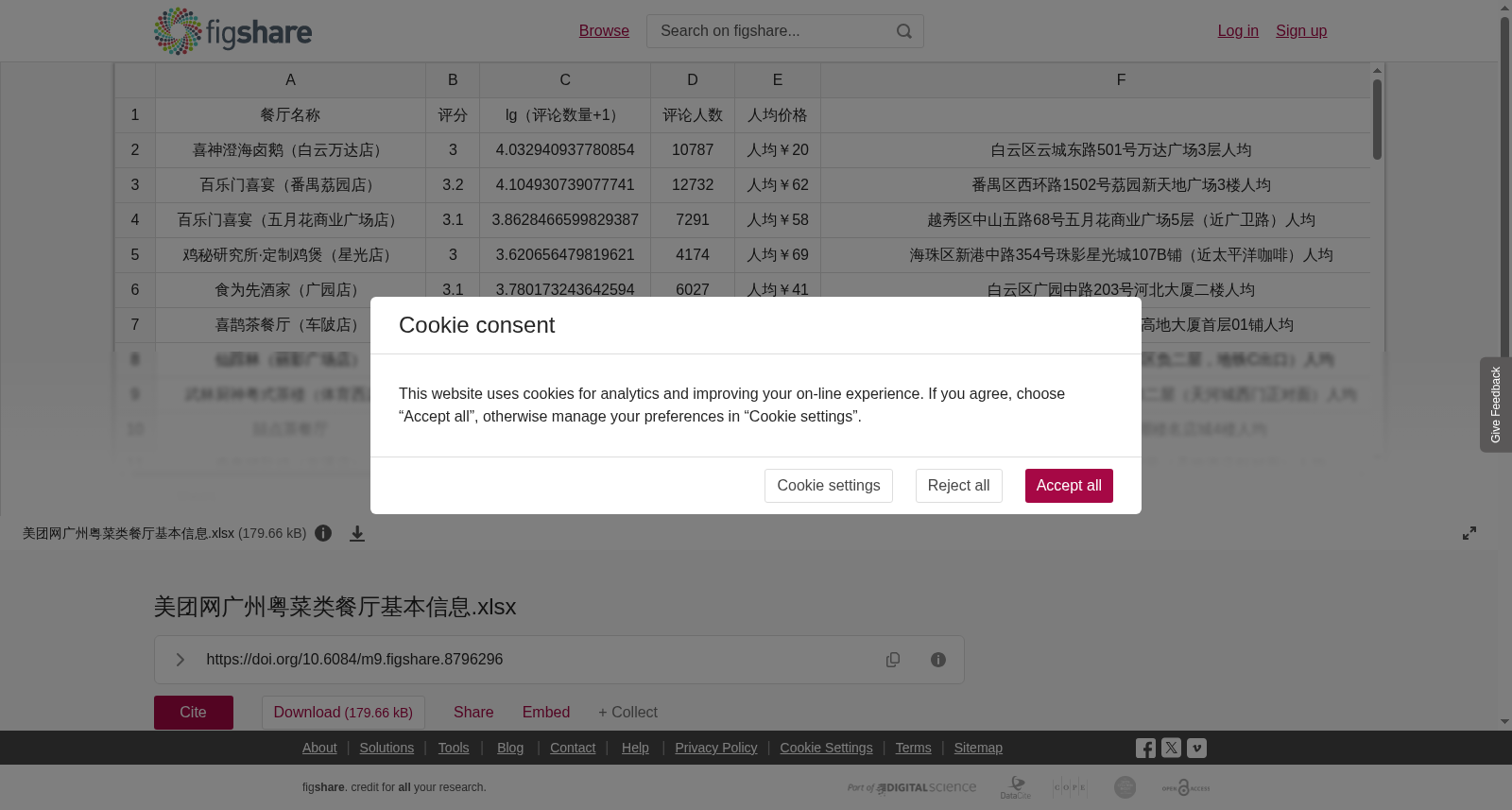Expand the DOI citation chevron
Image resolution: width=1512 pixels, height=810 pixels.
[x=180, y=660]
